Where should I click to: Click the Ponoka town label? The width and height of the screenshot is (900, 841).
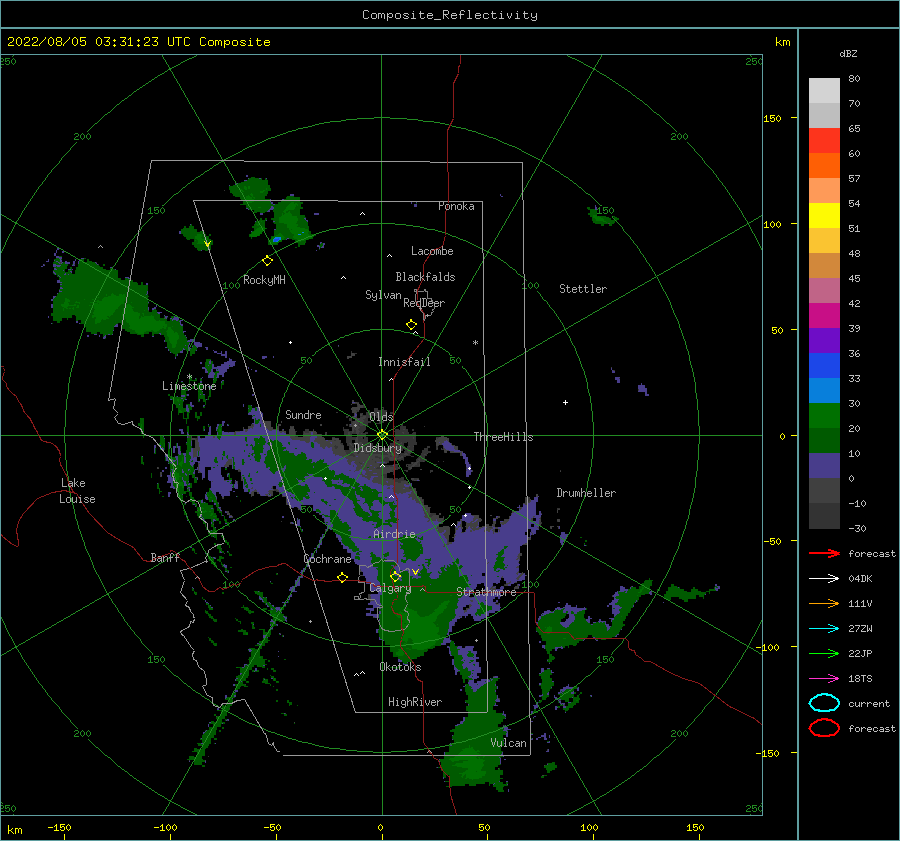click(x=456, y=206)
